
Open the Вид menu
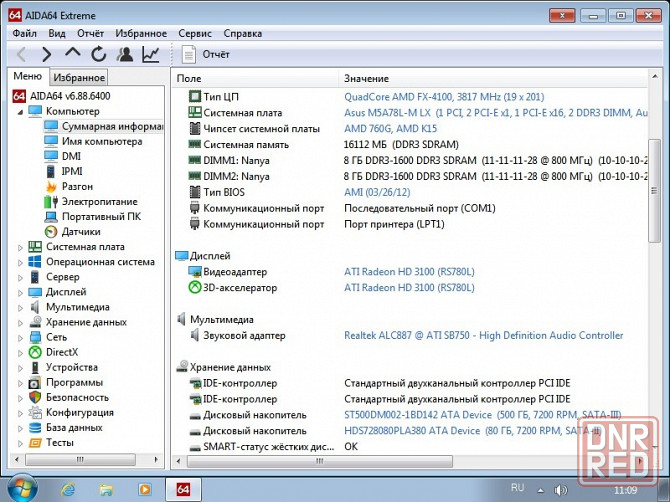(x=57, y=33)
